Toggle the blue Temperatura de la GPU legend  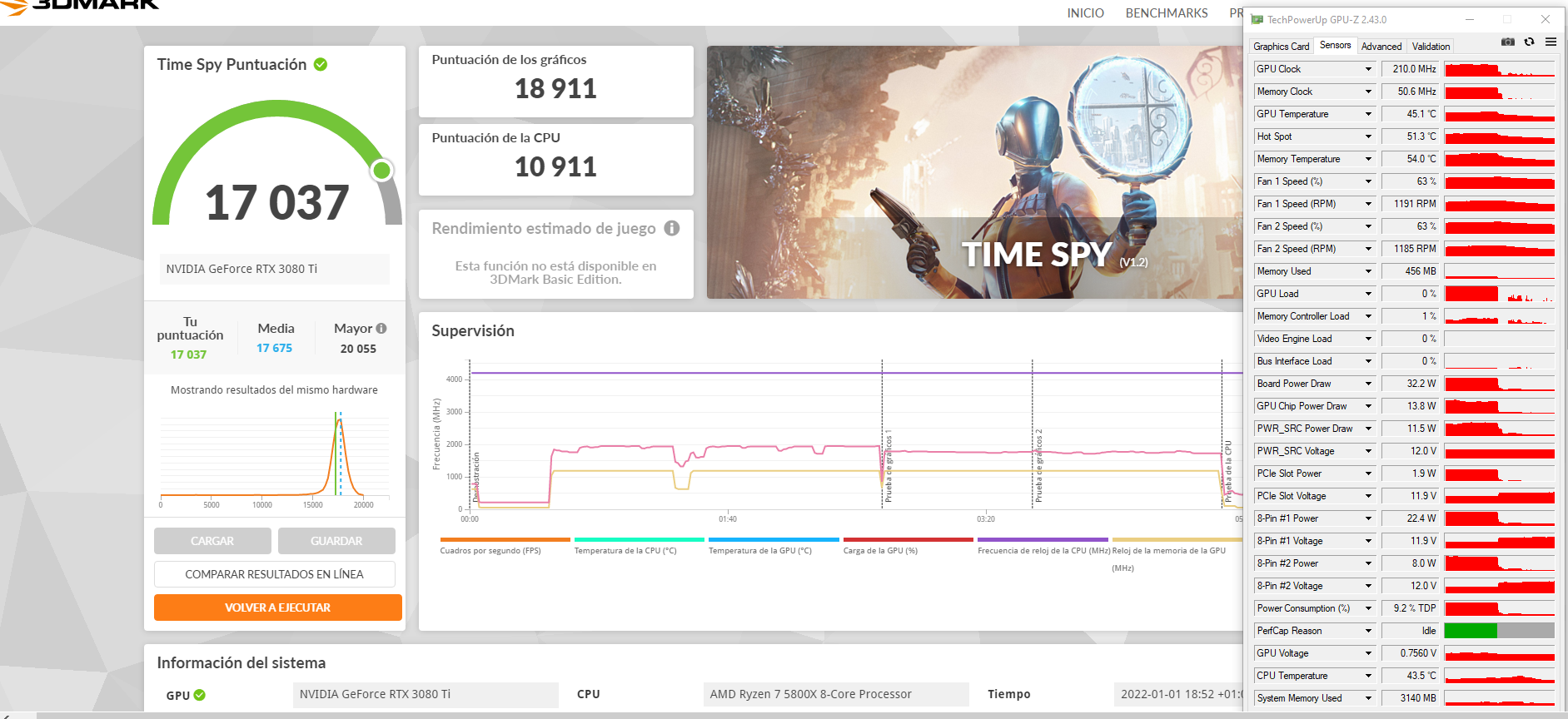click(x=774, y=546)
